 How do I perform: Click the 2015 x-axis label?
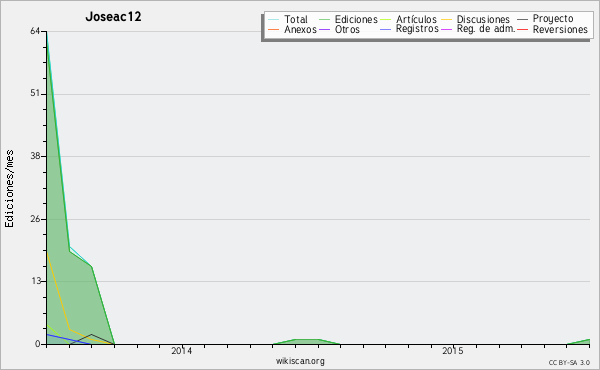[453, 350]
